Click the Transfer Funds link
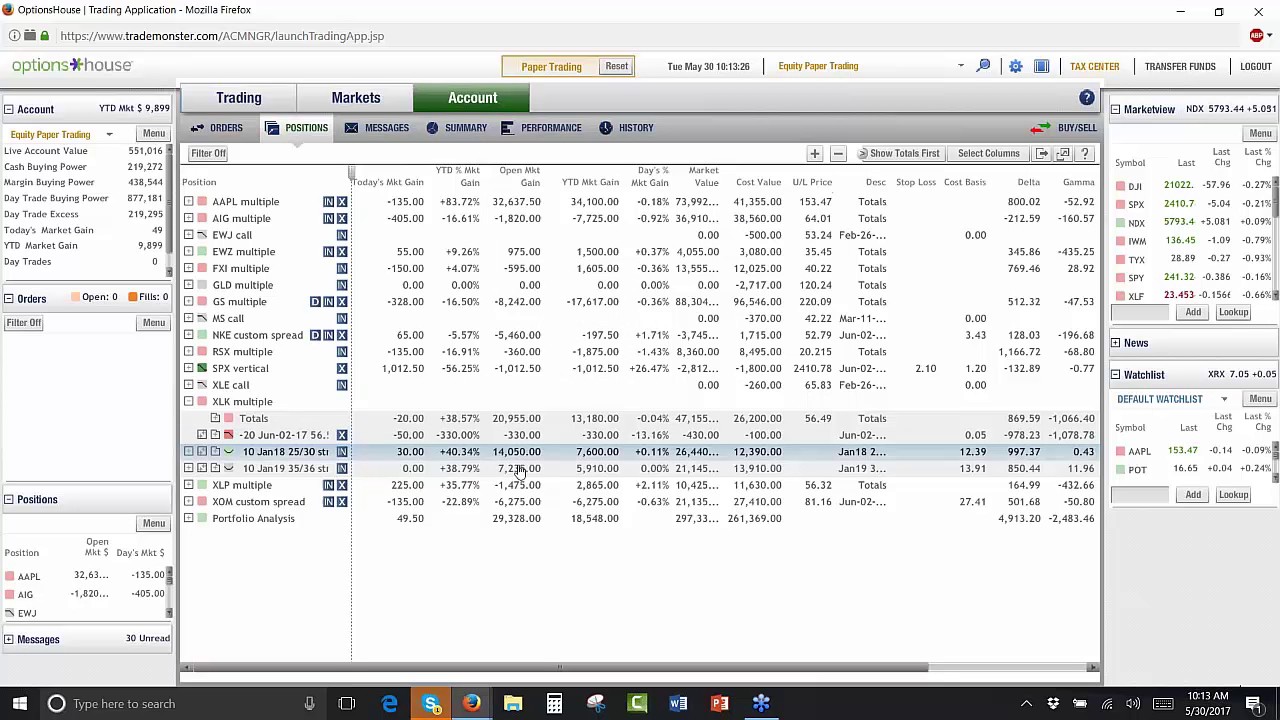This screenshot has width=1280, height=720. click(1180, 66)
